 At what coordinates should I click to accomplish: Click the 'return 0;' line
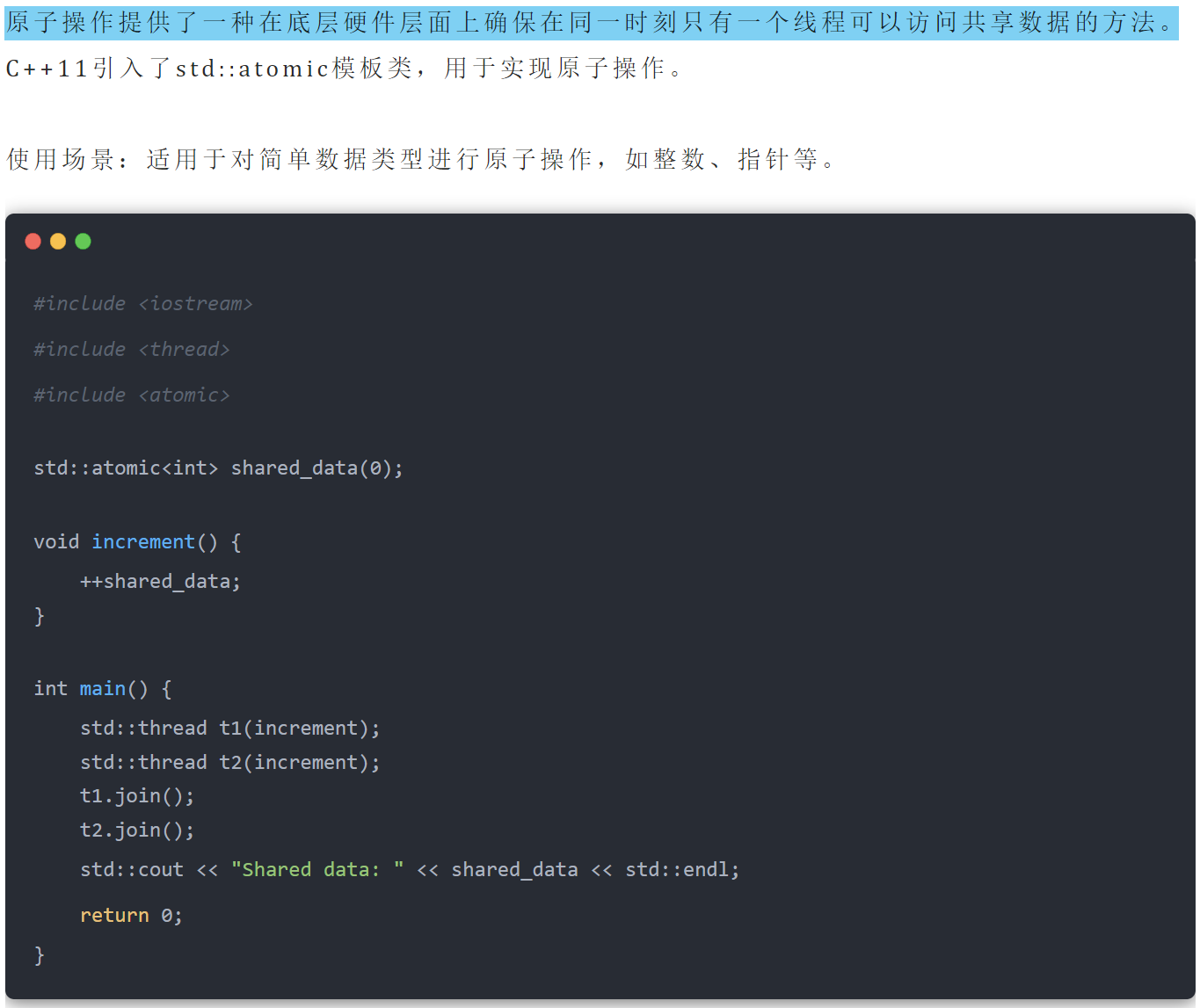[x=131, y=915]
